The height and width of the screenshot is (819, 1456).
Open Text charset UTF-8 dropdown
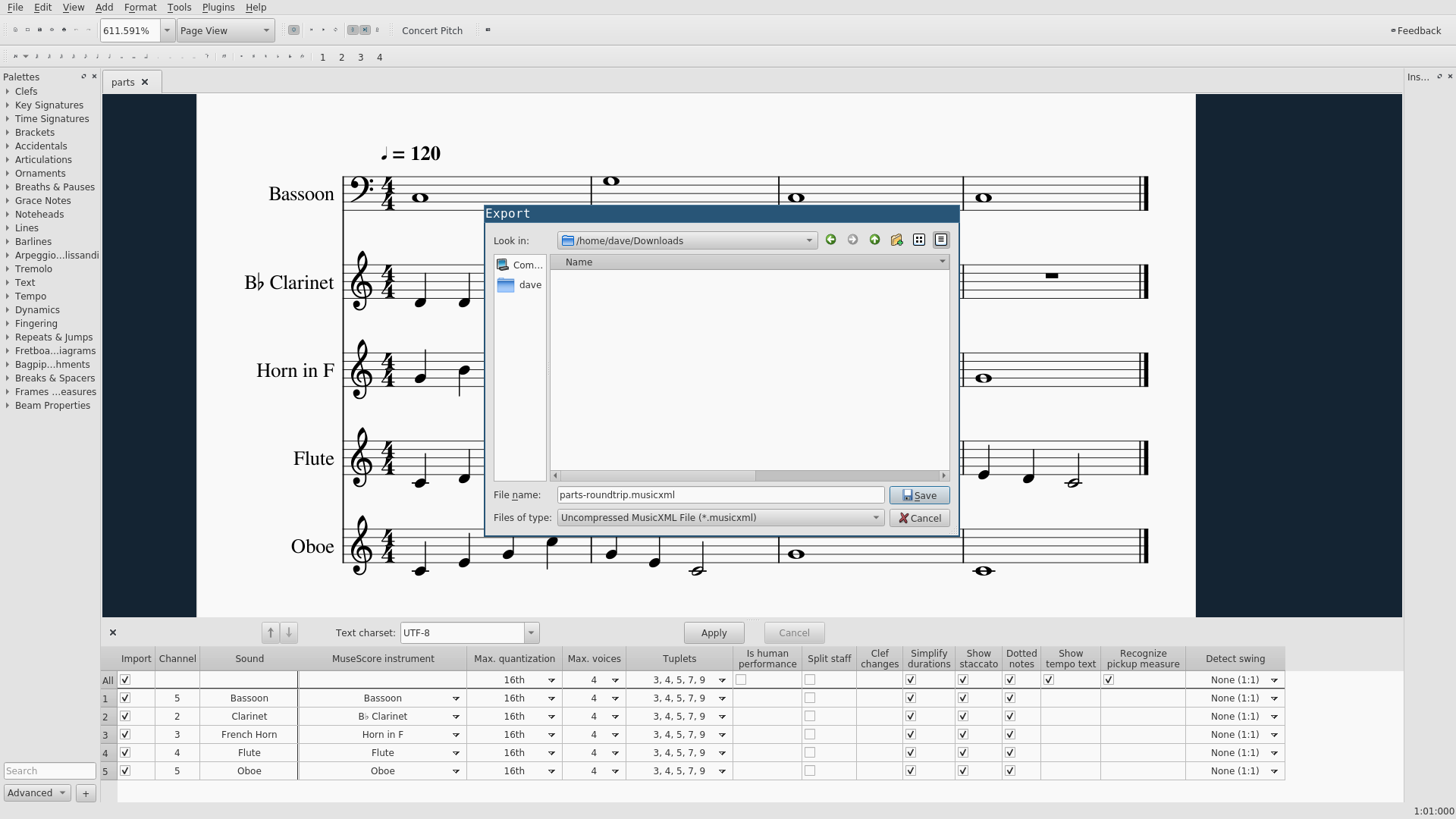point(532,632)
